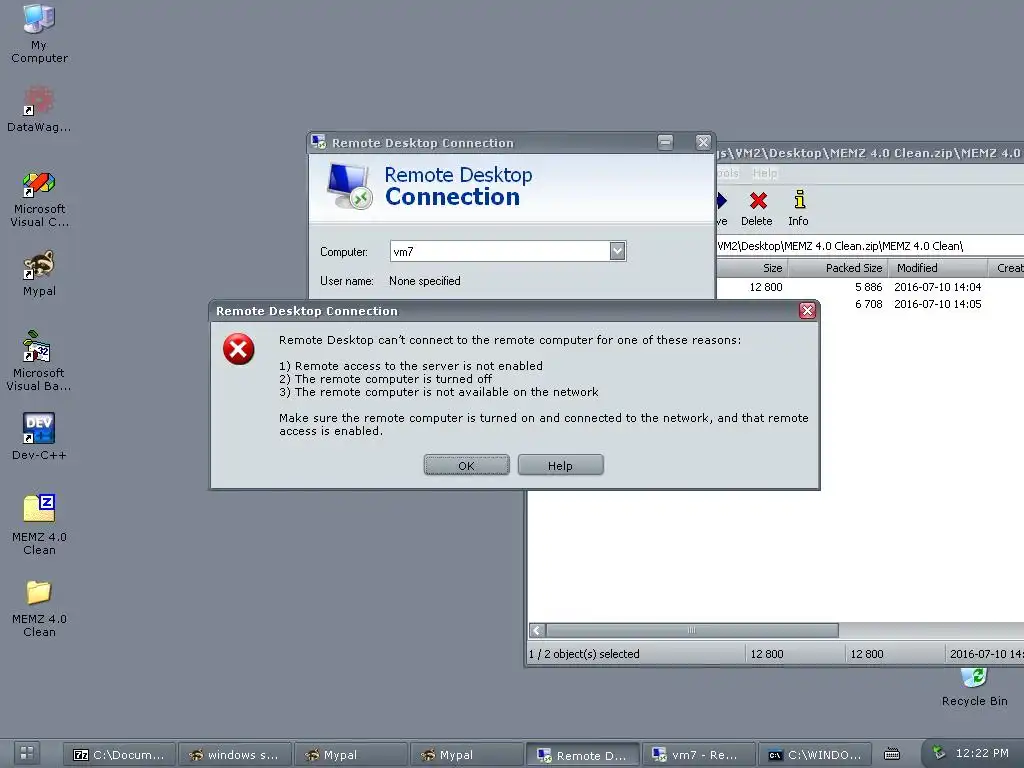
Task: Close the Remote Desktop error dialog
Action: [x=807, y=311]
